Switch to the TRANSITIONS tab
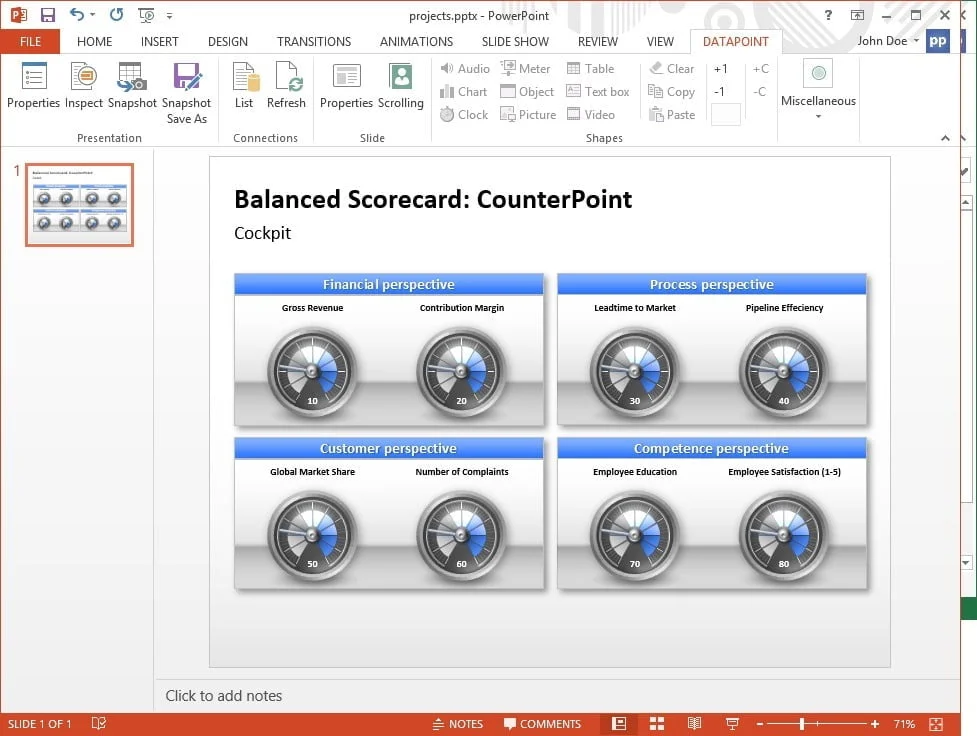 [314, 42]
